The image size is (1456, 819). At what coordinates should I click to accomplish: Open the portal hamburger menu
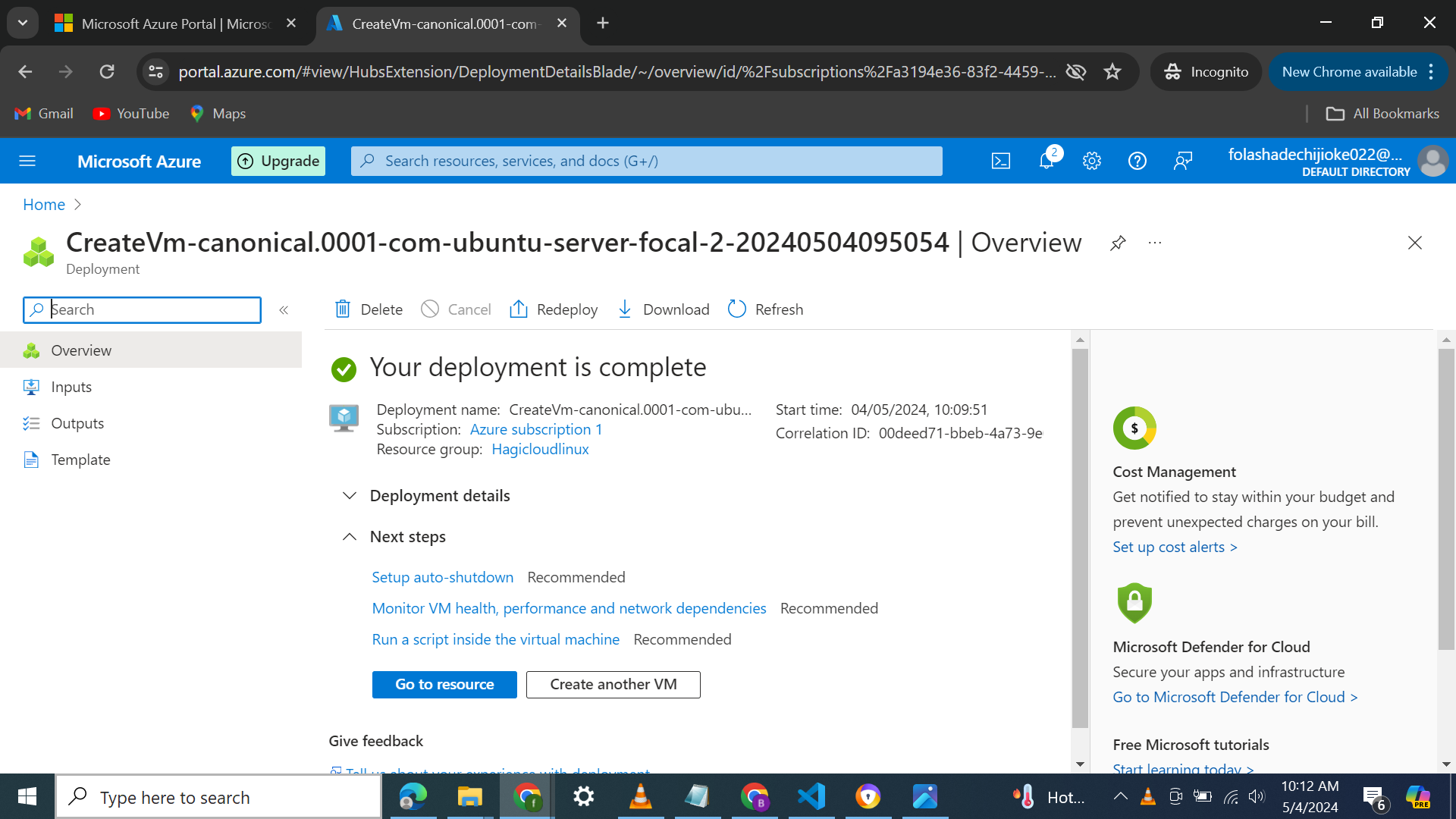coord(27,161)
